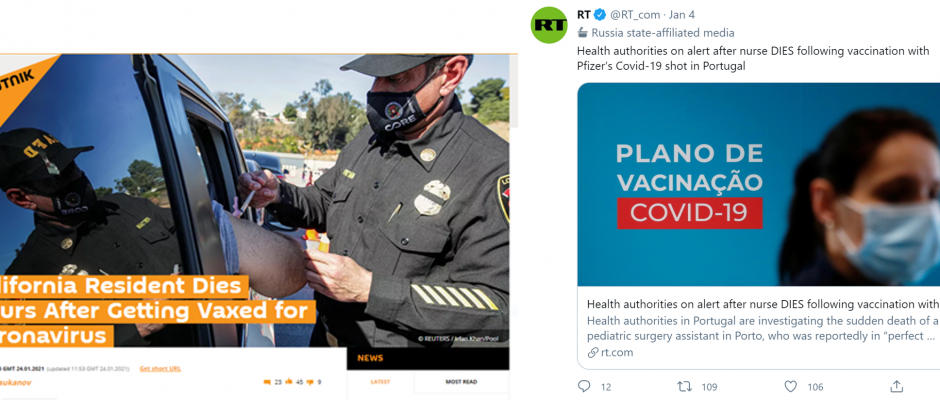Retweet the RT post
Image resolution: width=940 pixels, height=400 pixels.
[684, 386]
